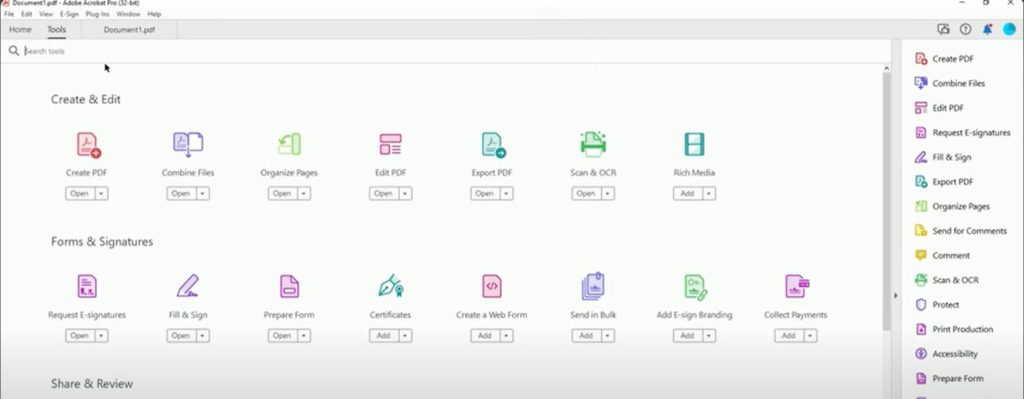This screenshot has width=1024, height=399.
Task: Click the Create PDF tool icon in Create & Edit
Action: (88, 145)
